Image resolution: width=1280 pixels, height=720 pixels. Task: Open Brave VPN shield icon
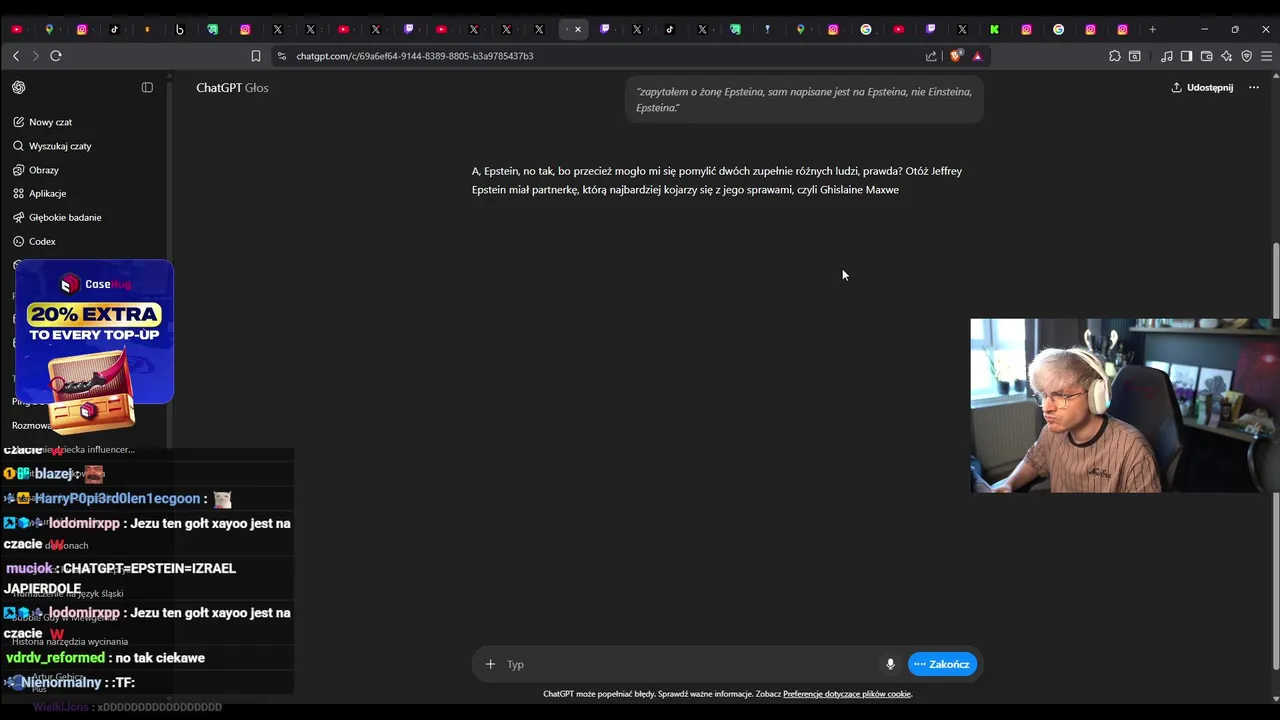pos(1247,56)
